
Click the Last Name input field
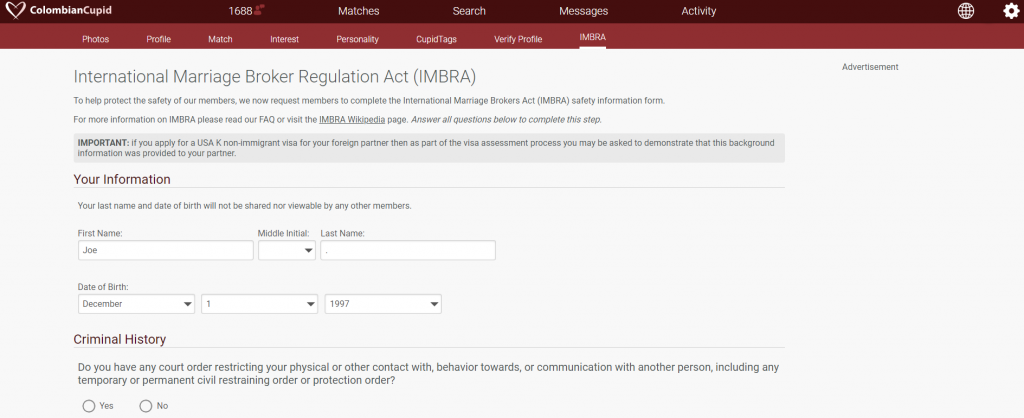tap(408, 250)
